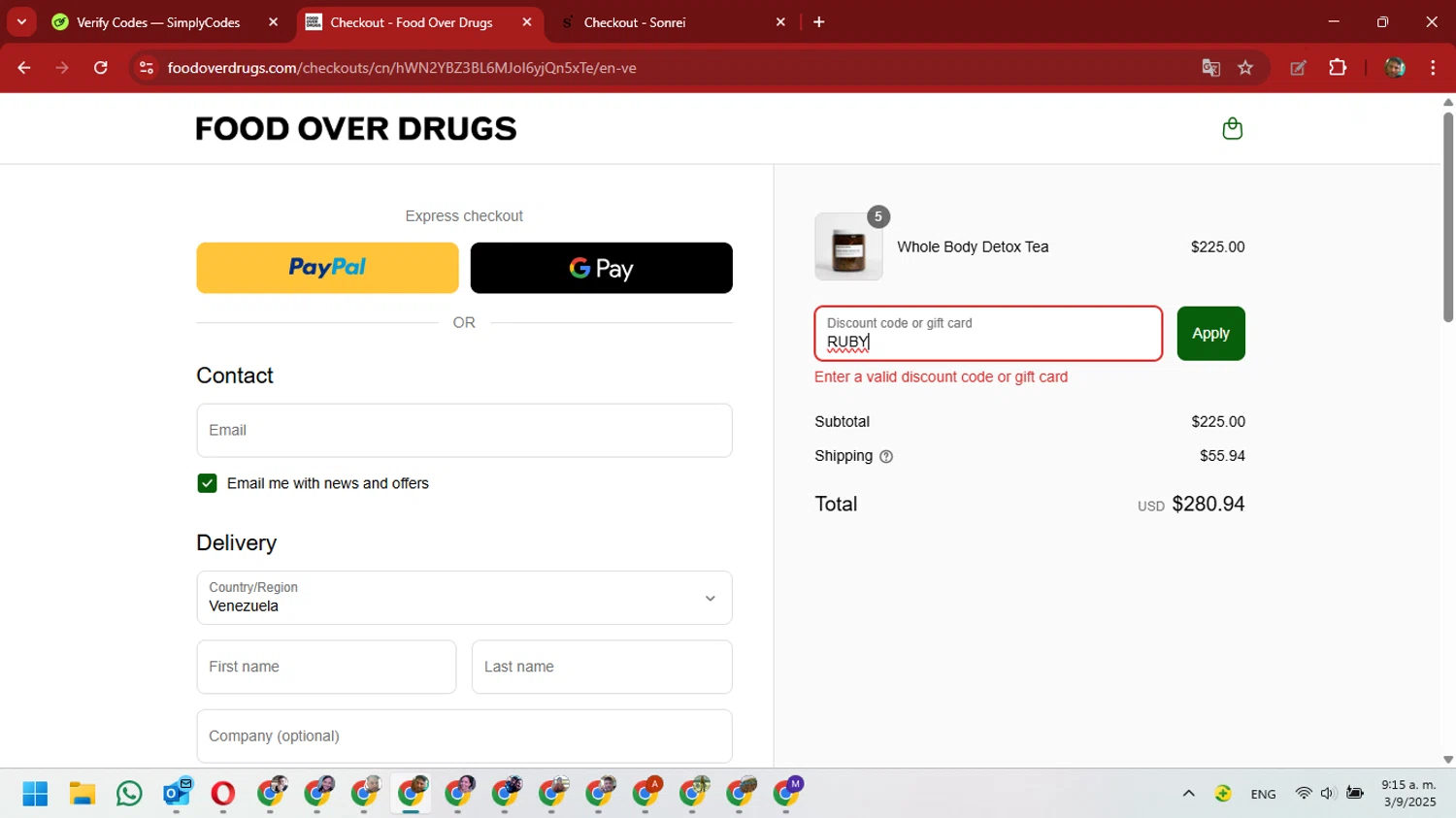The width and height of the screenshot is (1456, 818).
Task: Open battery status tray icon
Action: 1355,794
